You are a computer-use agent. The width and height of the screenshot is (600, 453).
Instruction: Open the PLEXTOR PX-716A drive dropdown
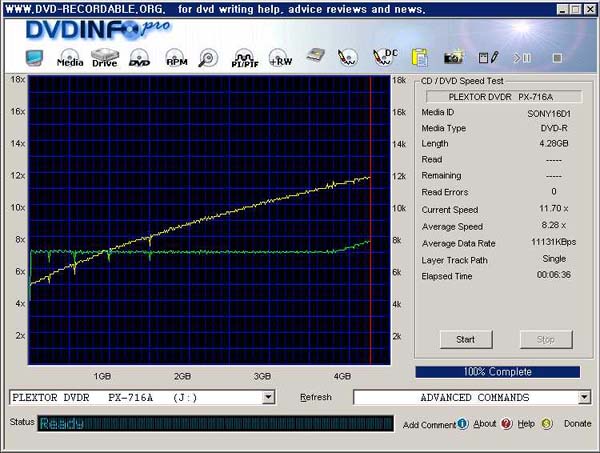[x=269, y=397]
